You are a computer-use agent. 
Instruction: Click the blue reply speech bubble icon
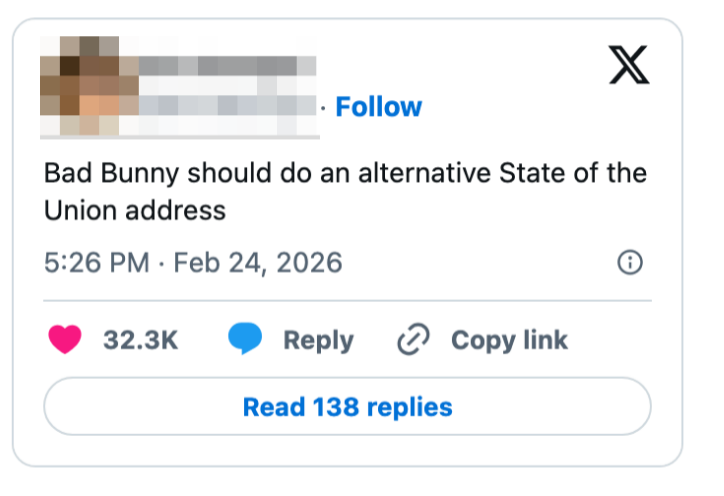pos(245,340)
